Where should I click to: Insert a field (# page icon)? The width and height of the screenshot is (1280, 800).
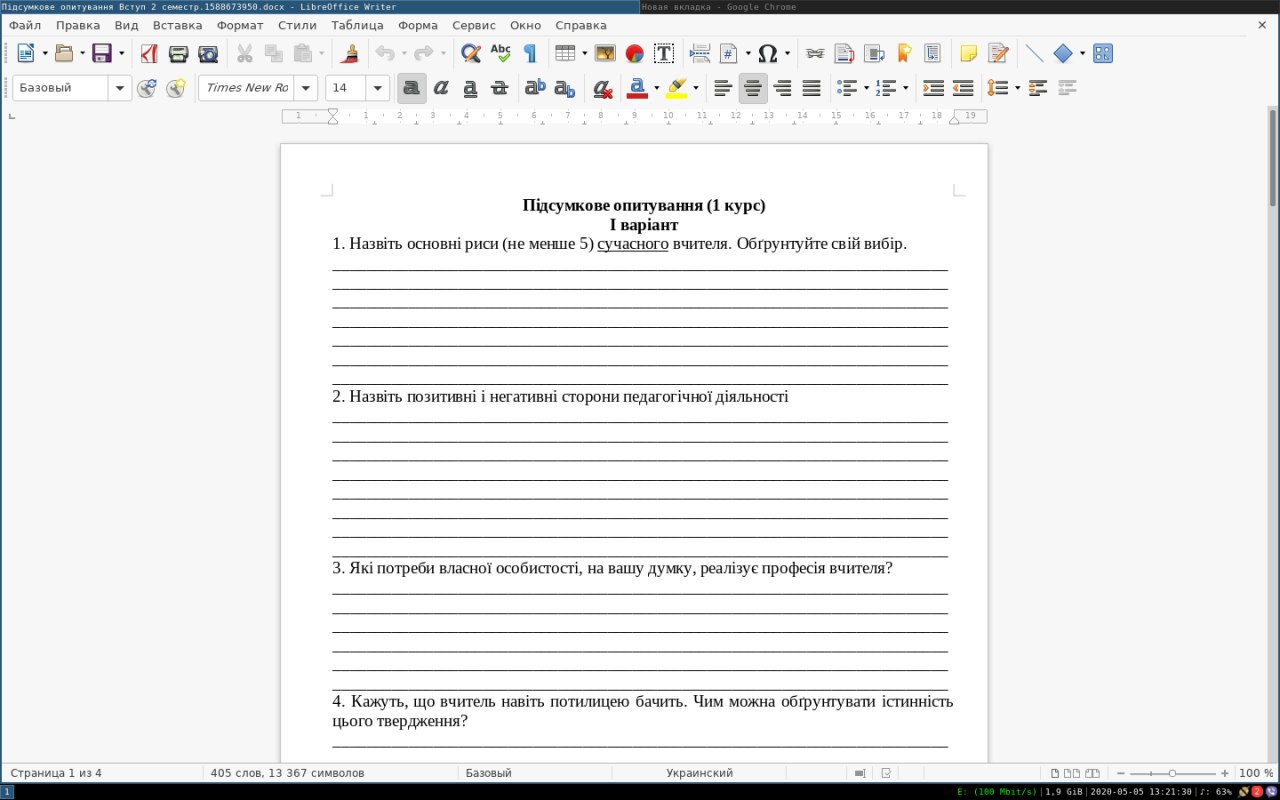729,53
